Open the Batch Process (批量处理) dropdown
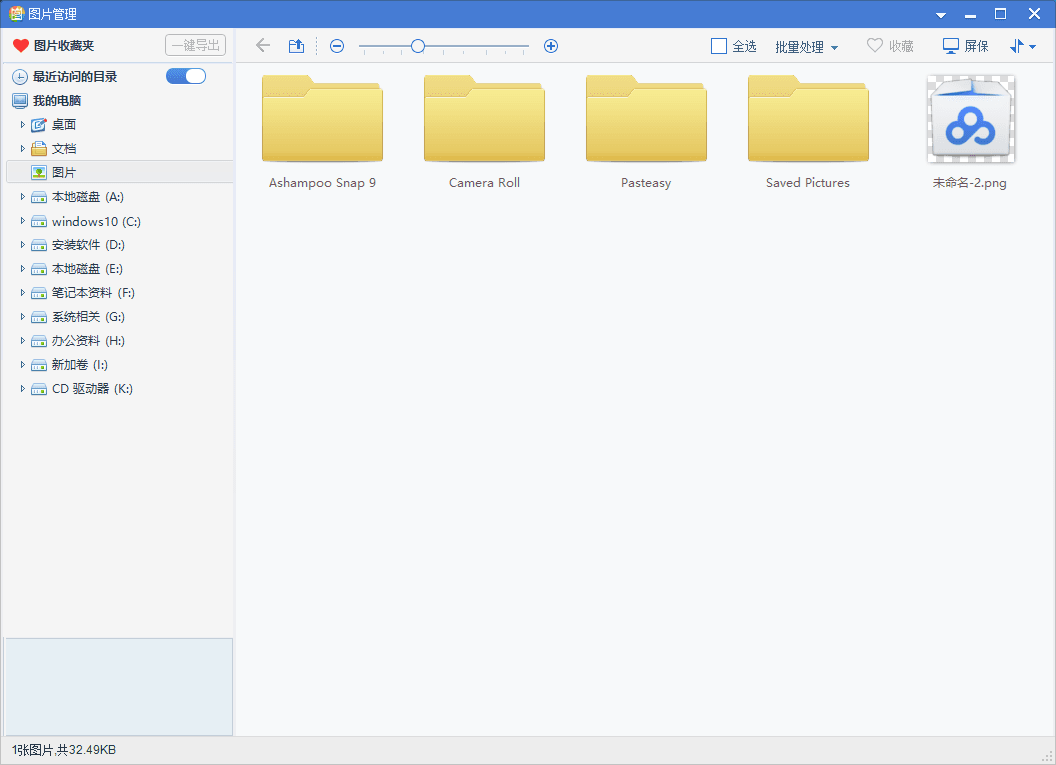Viewport: 1056px width, 765px height. click(x=806, y=47)
